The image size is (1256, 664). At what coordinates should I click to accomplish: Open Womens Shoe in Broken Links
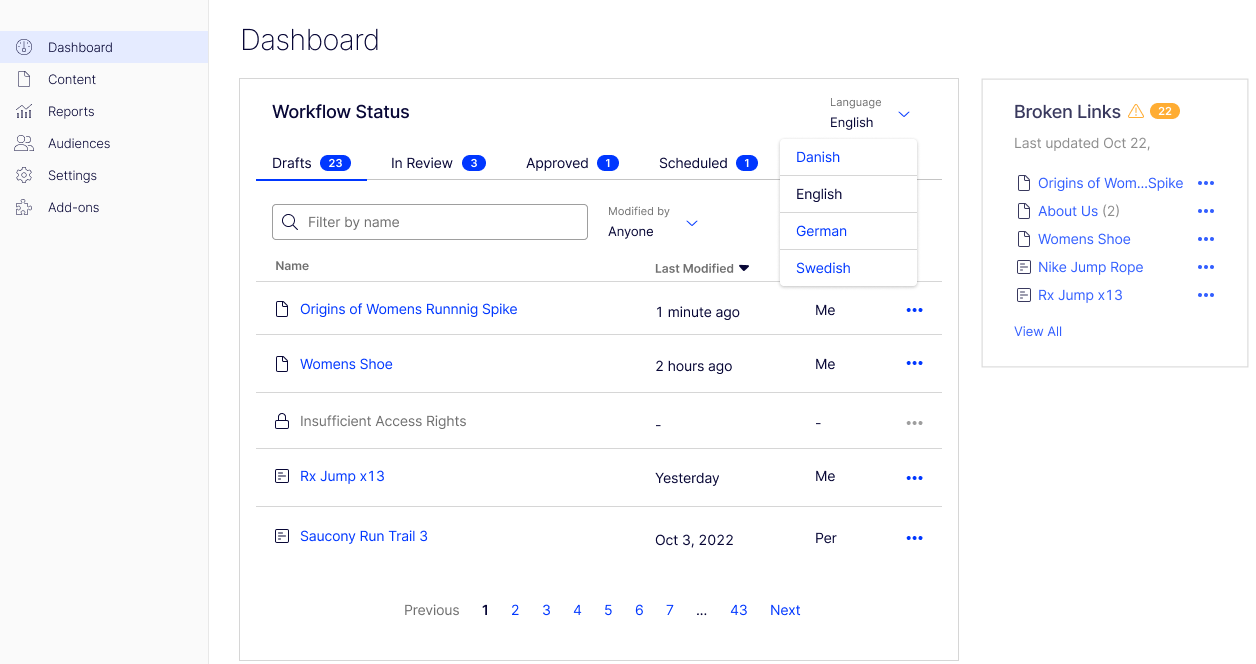[1084, 239]
